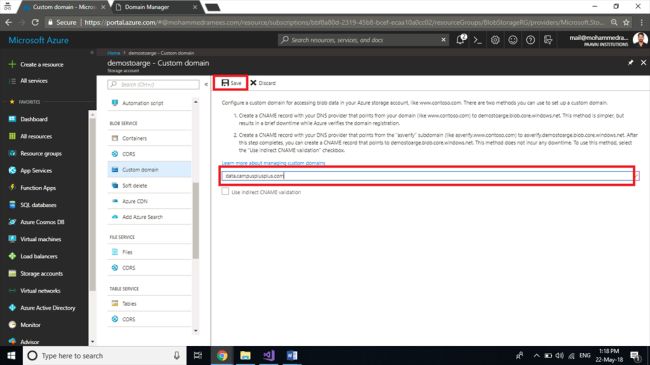The height and width of the screenshot is (365, 650).
Task: Close the Custom domain blade
Action: (x=643, y=63)
